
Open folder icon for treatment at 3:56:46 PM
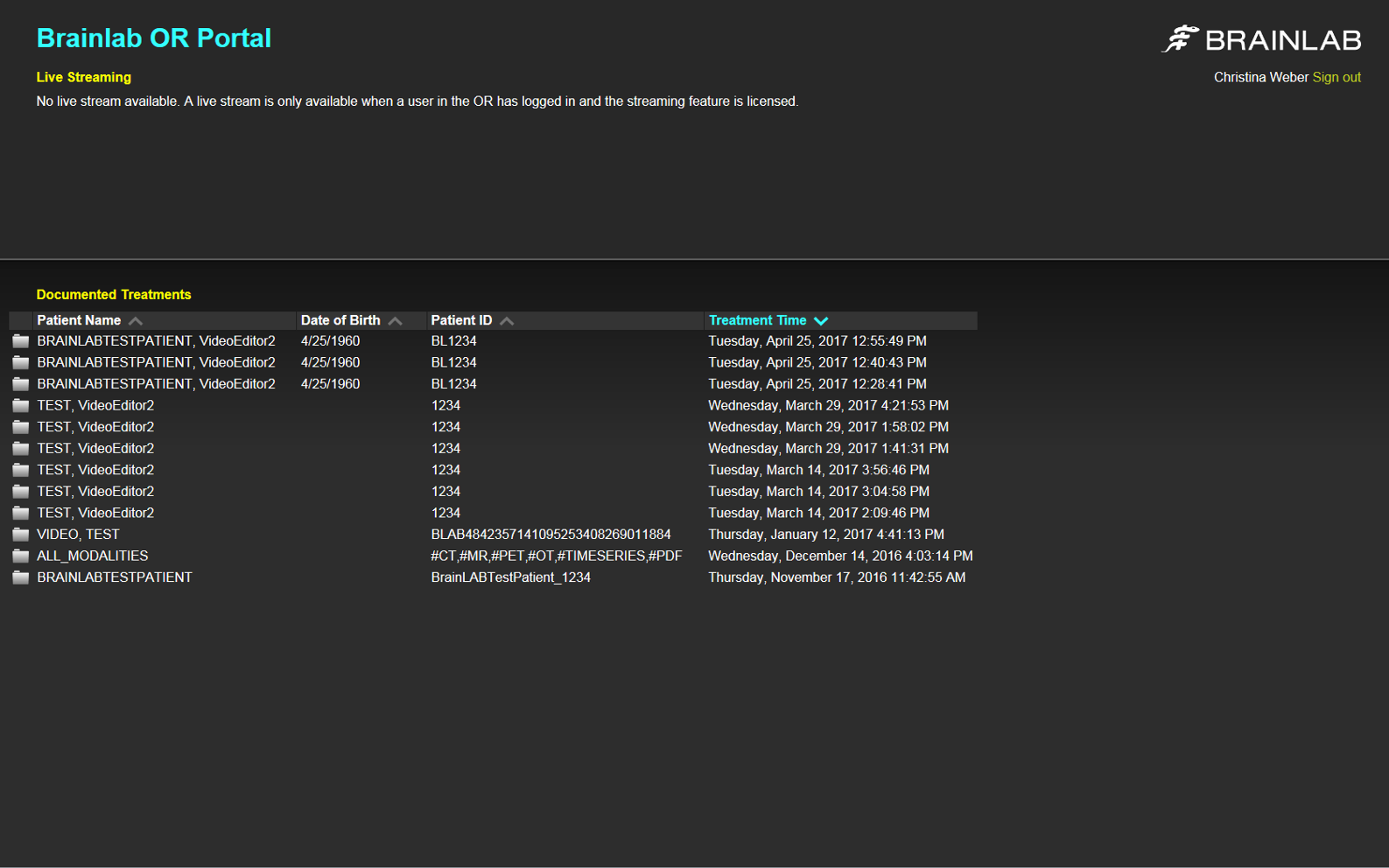(x=21, y=470)
